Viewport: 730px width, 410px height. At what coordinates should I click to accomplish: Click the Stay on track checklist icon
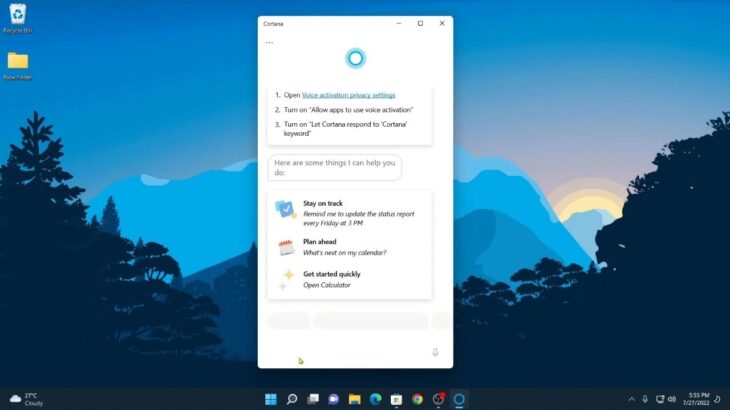coord(285,209)
